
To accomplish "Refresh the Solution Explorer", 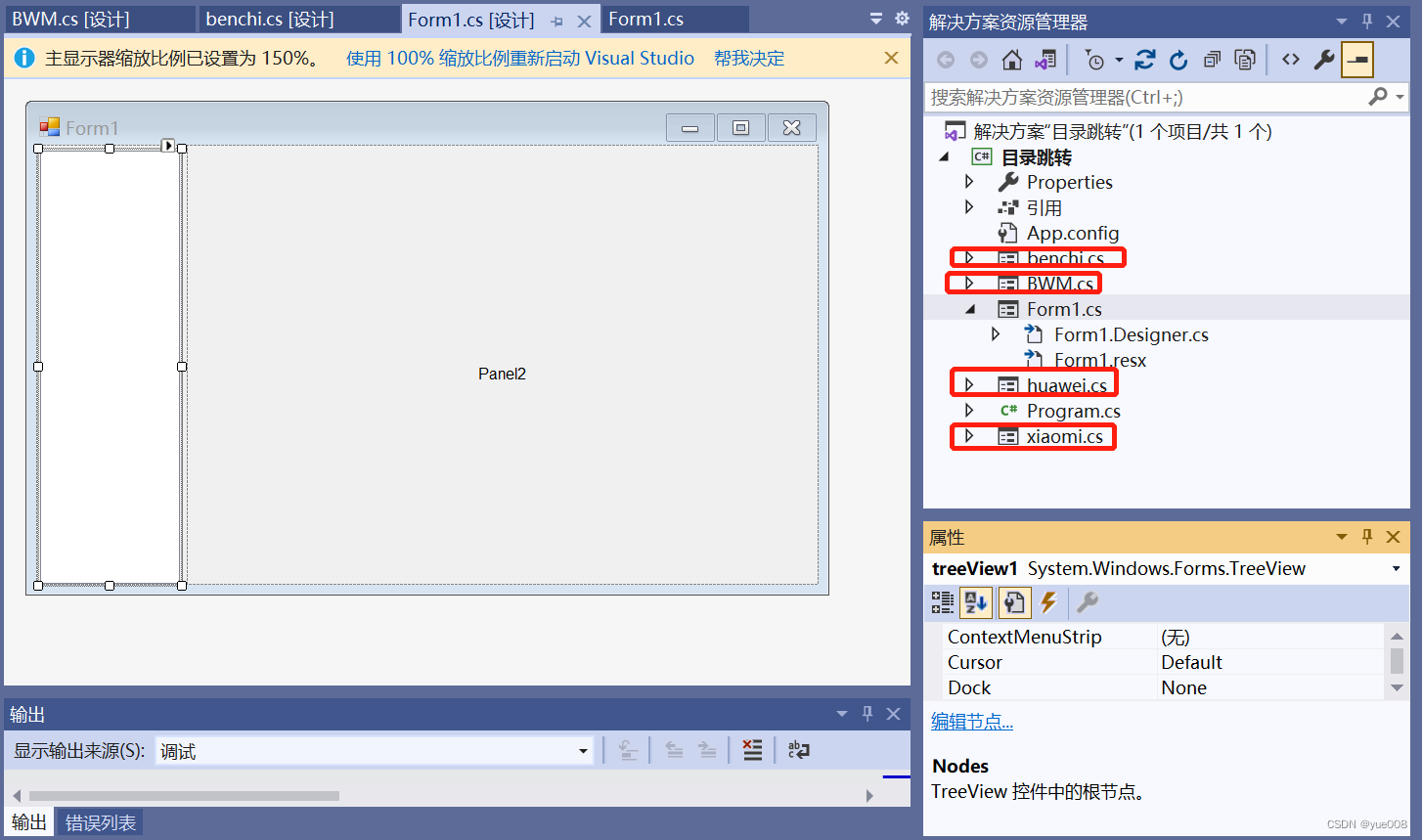I will pyautogui.click(x=1178, y=61).
